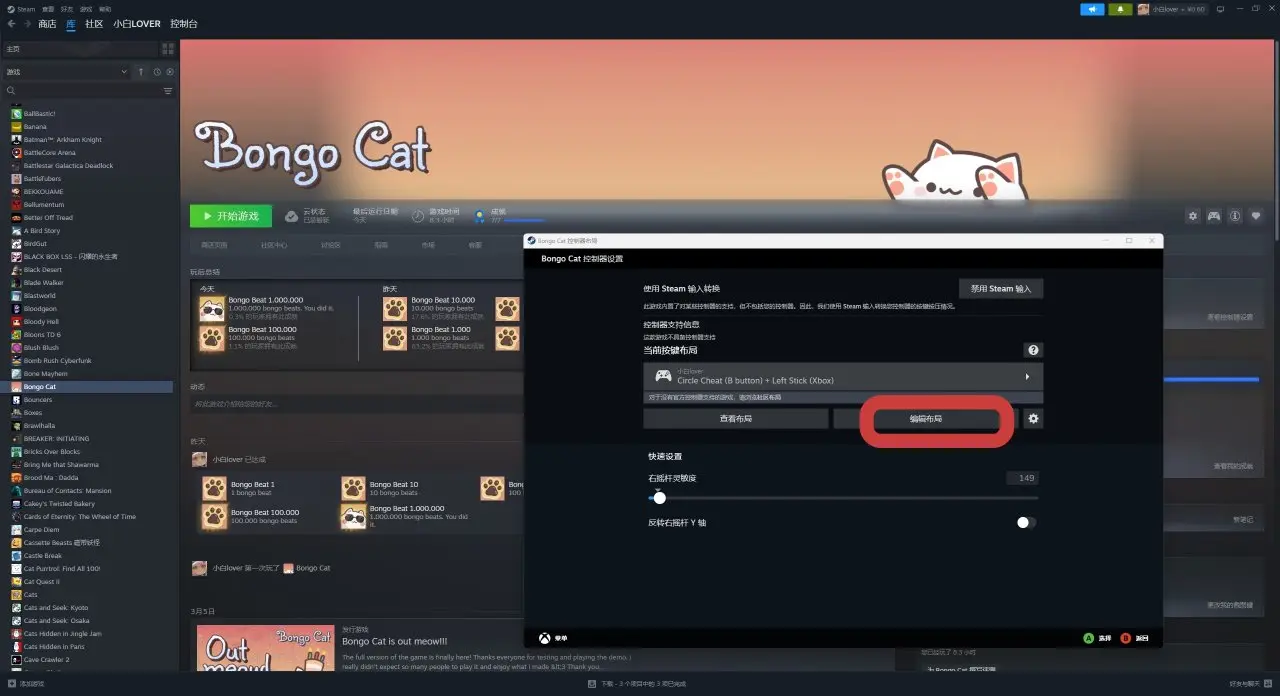
Task: Click the 禁用 Steam 输入 button
Action: point(1000,288)
